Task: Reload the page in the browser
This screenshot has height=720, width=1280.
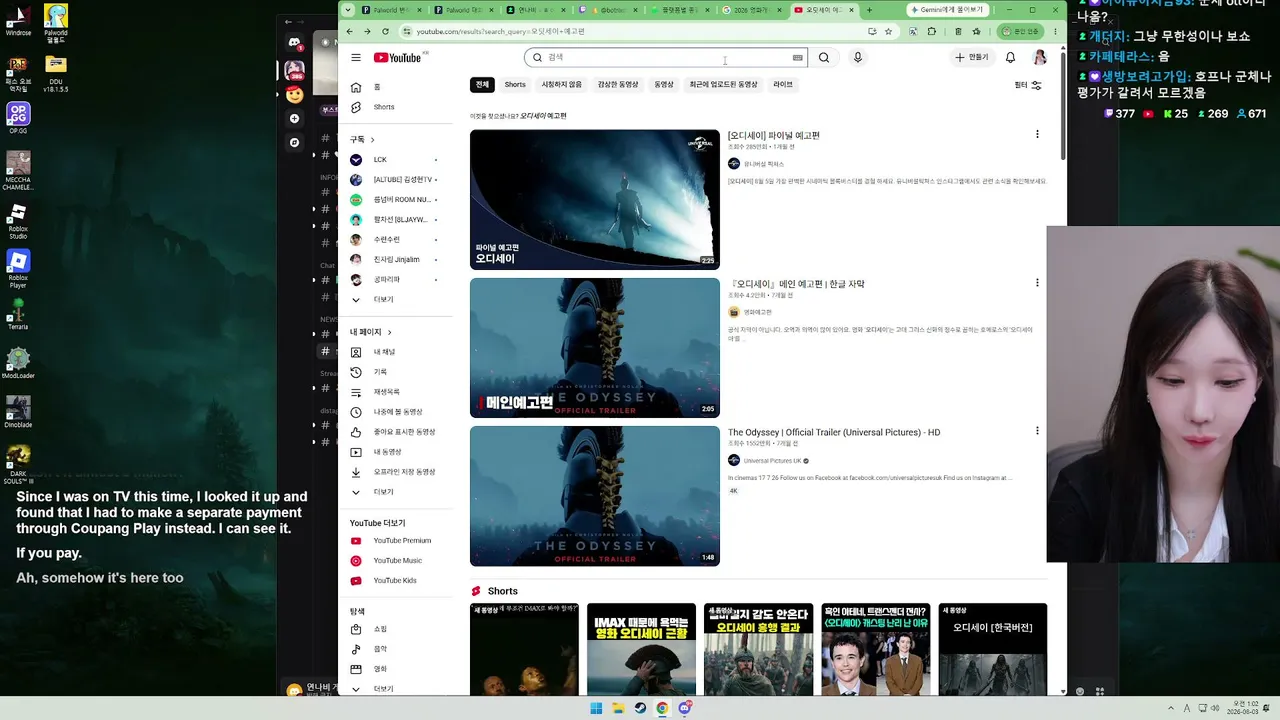Action: tap(385, 31)
